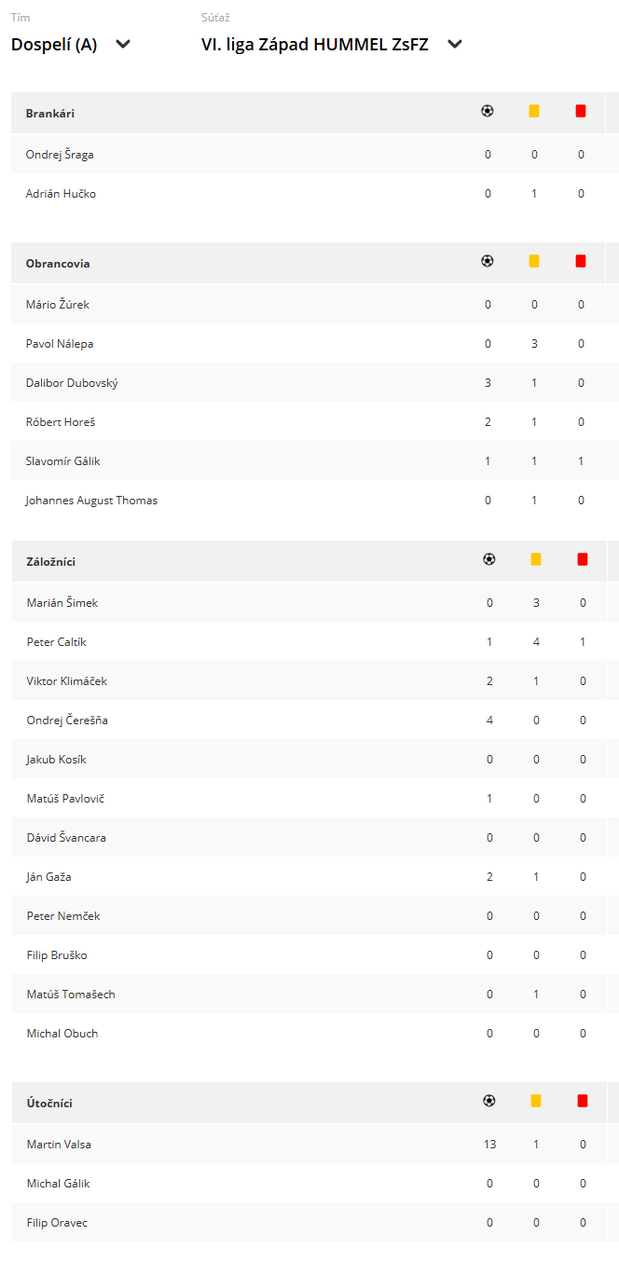Click red card icon in Brankári header

[x=581, y=111]
